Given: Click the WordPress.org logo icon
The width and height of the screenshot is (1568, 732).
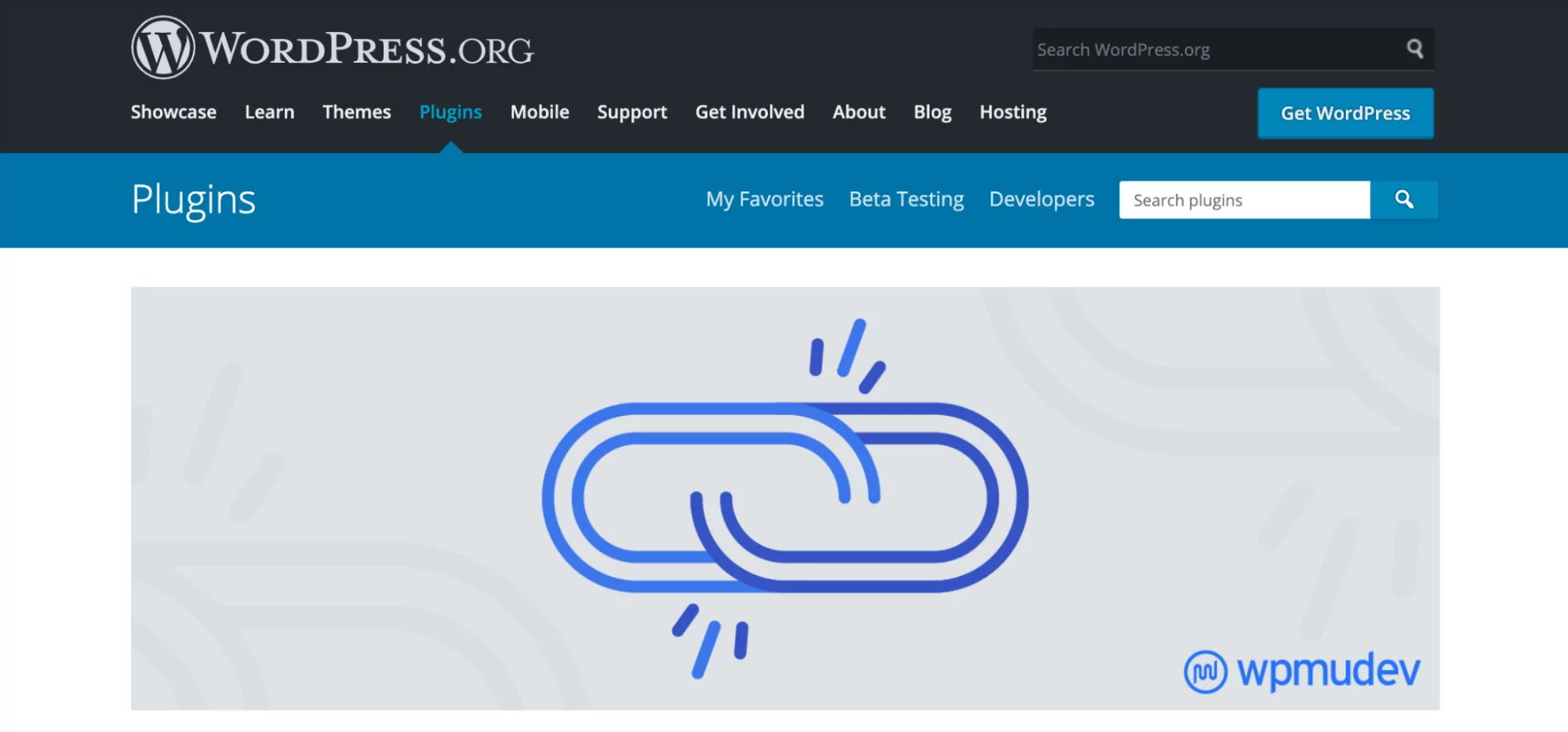Looking at the screenshot, I should coord(163,47).
